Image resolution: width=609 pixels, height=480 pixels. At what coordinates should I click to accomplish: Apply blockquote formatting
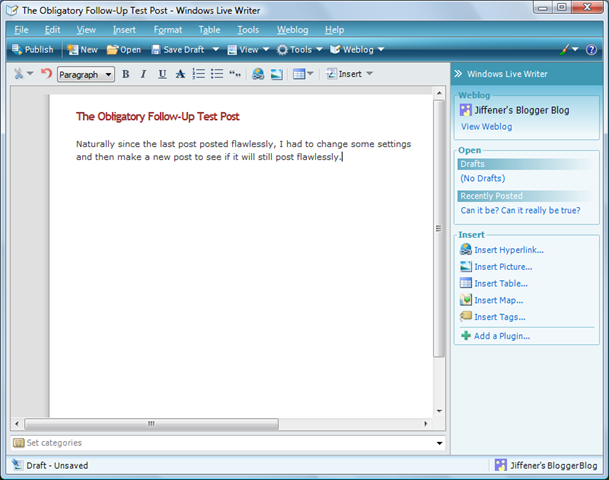tap(235, 74)
